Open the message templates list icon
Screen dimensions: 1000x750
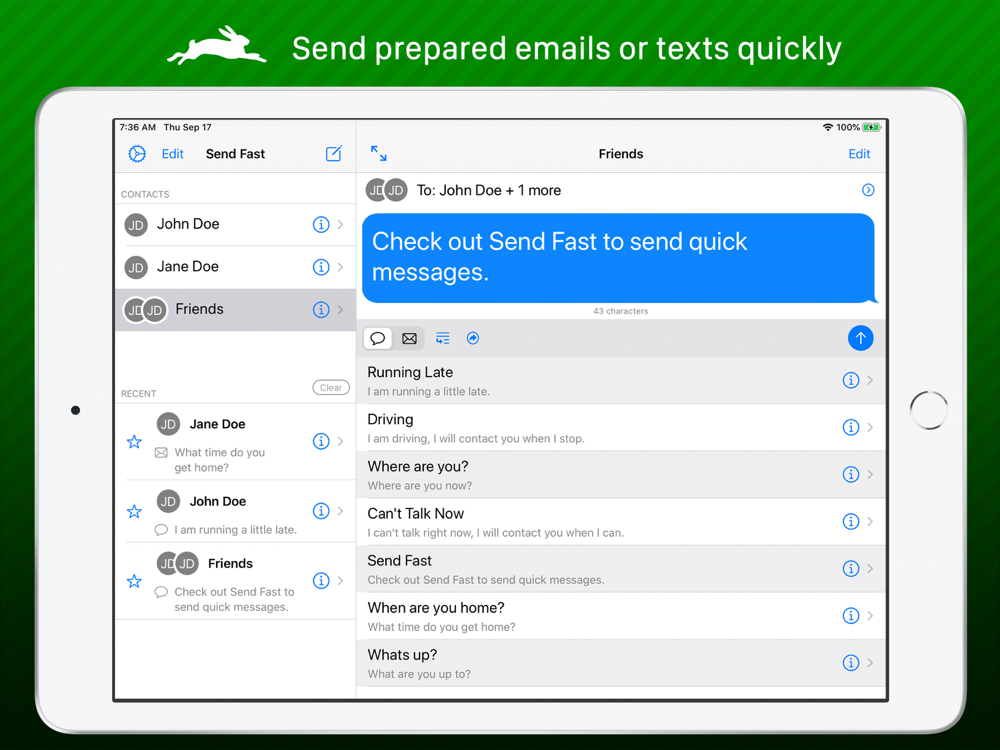[x=443, y=338]
